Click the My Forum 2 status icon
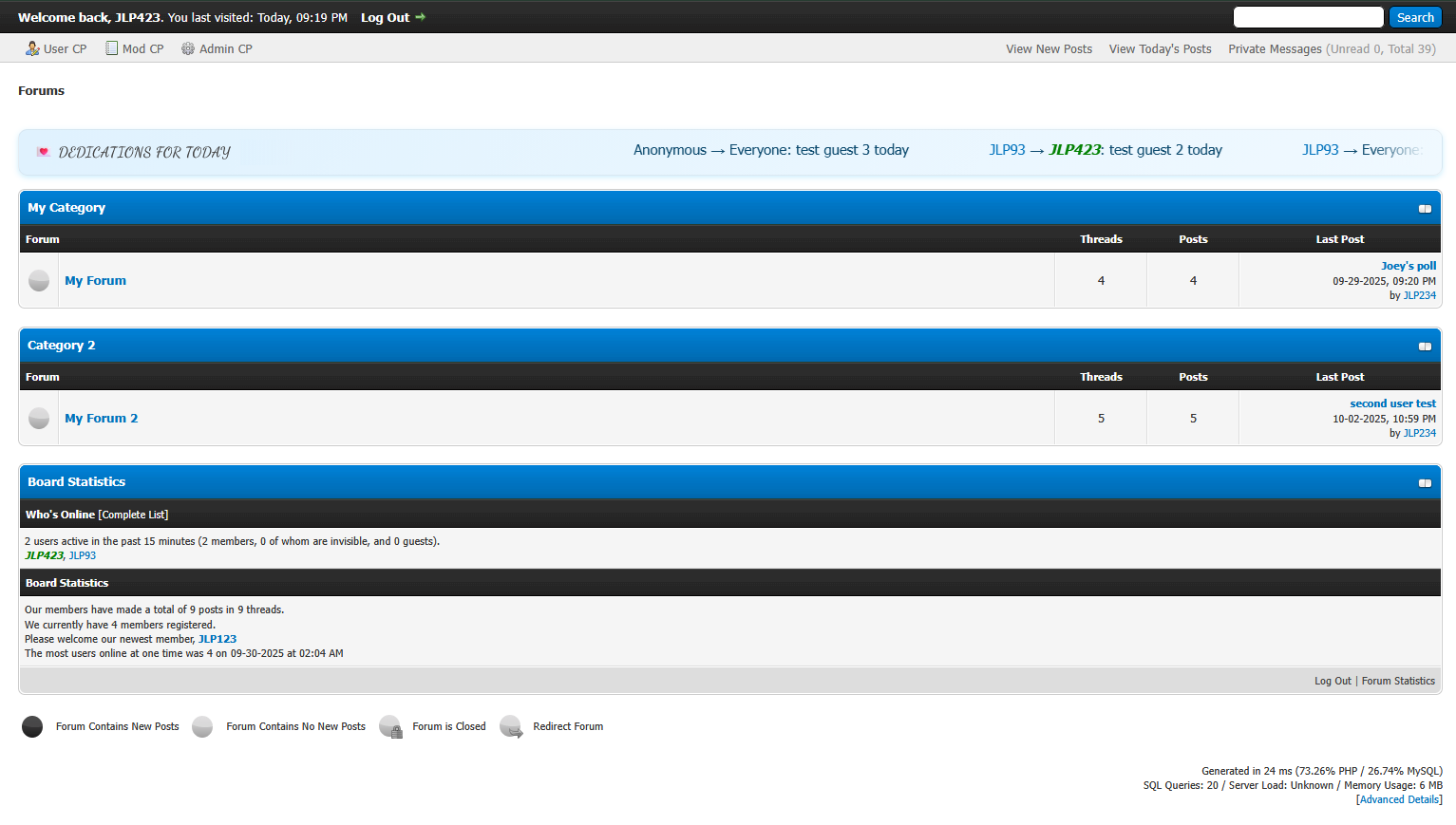The image size is (1456, 825). (x=39, y=418)
